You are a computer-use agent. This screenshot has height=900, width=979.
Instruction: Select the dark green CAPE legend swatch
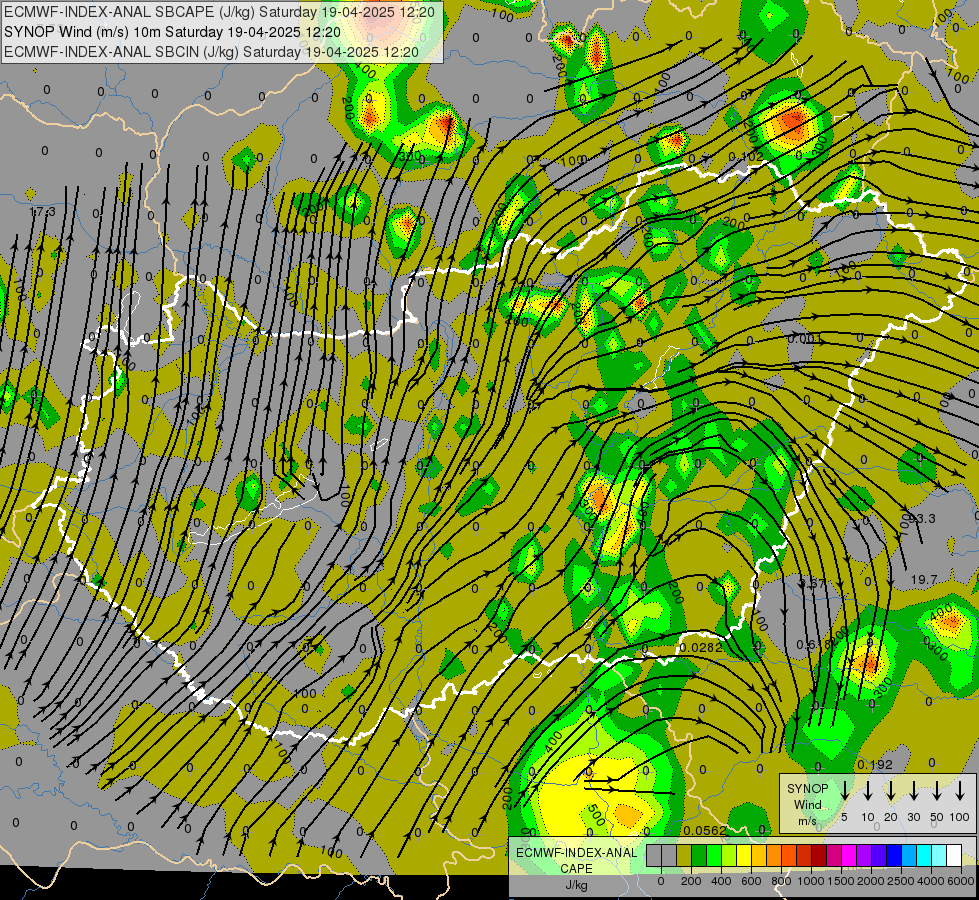(x=699, y=855)
